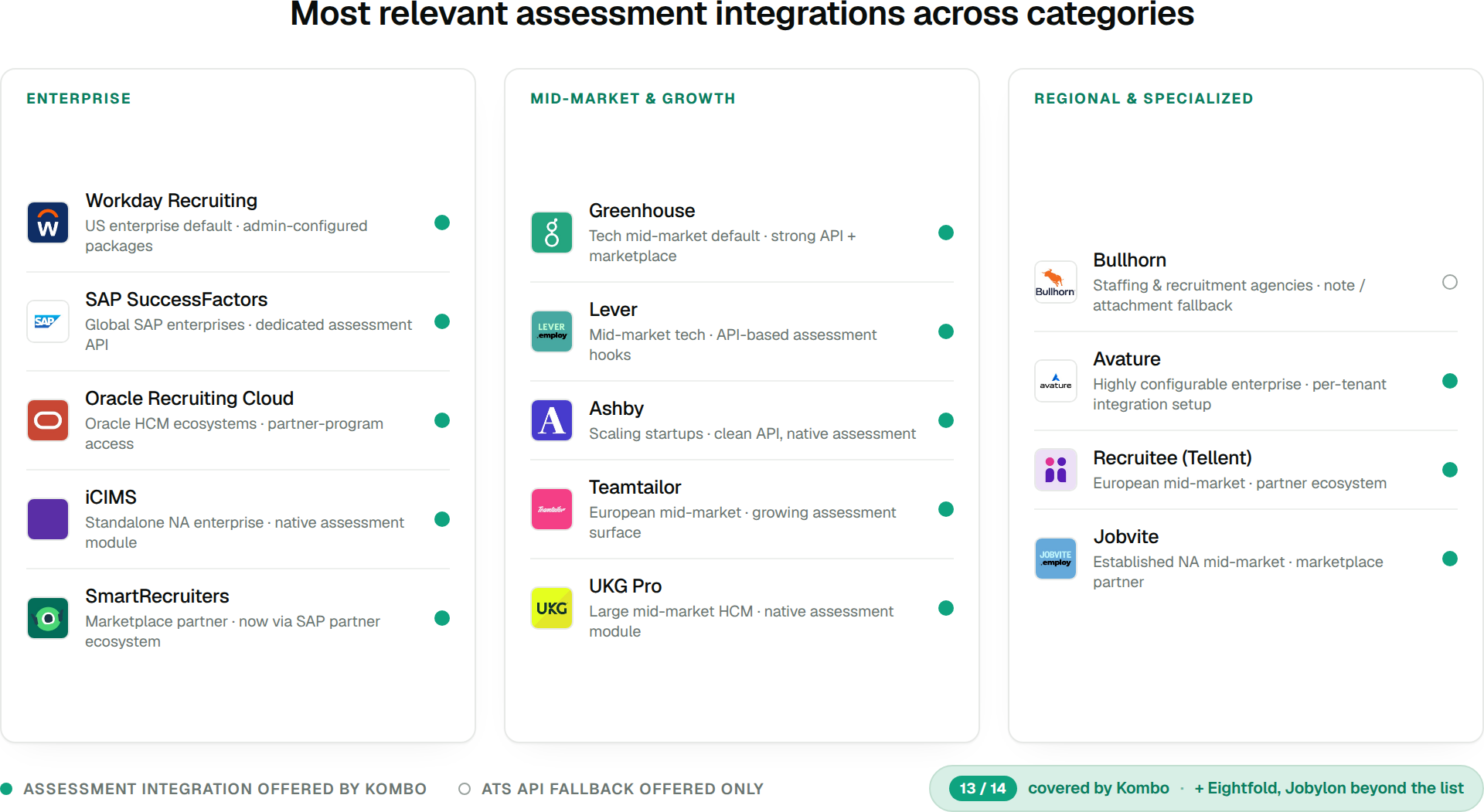This screenshot has height=812, width=1484.
Task: Open the Greenhouse logo icon
Action: [552, 233]
